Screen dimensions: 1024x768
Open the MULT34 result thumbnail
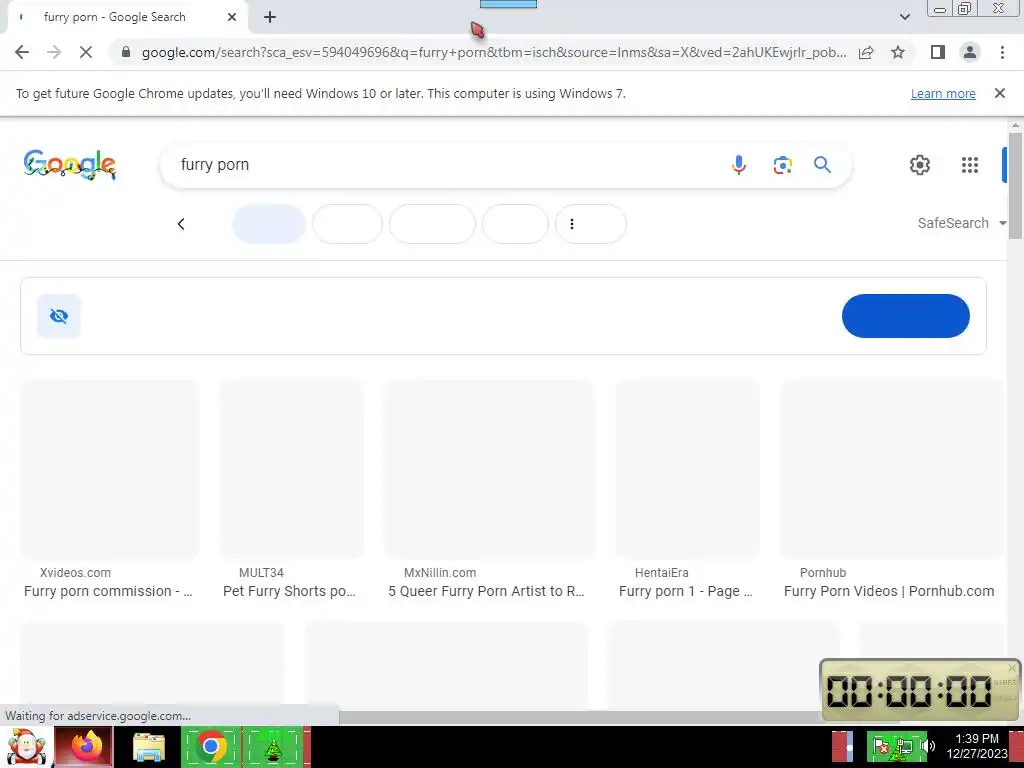pyautogui.click(x=291, y=469)
